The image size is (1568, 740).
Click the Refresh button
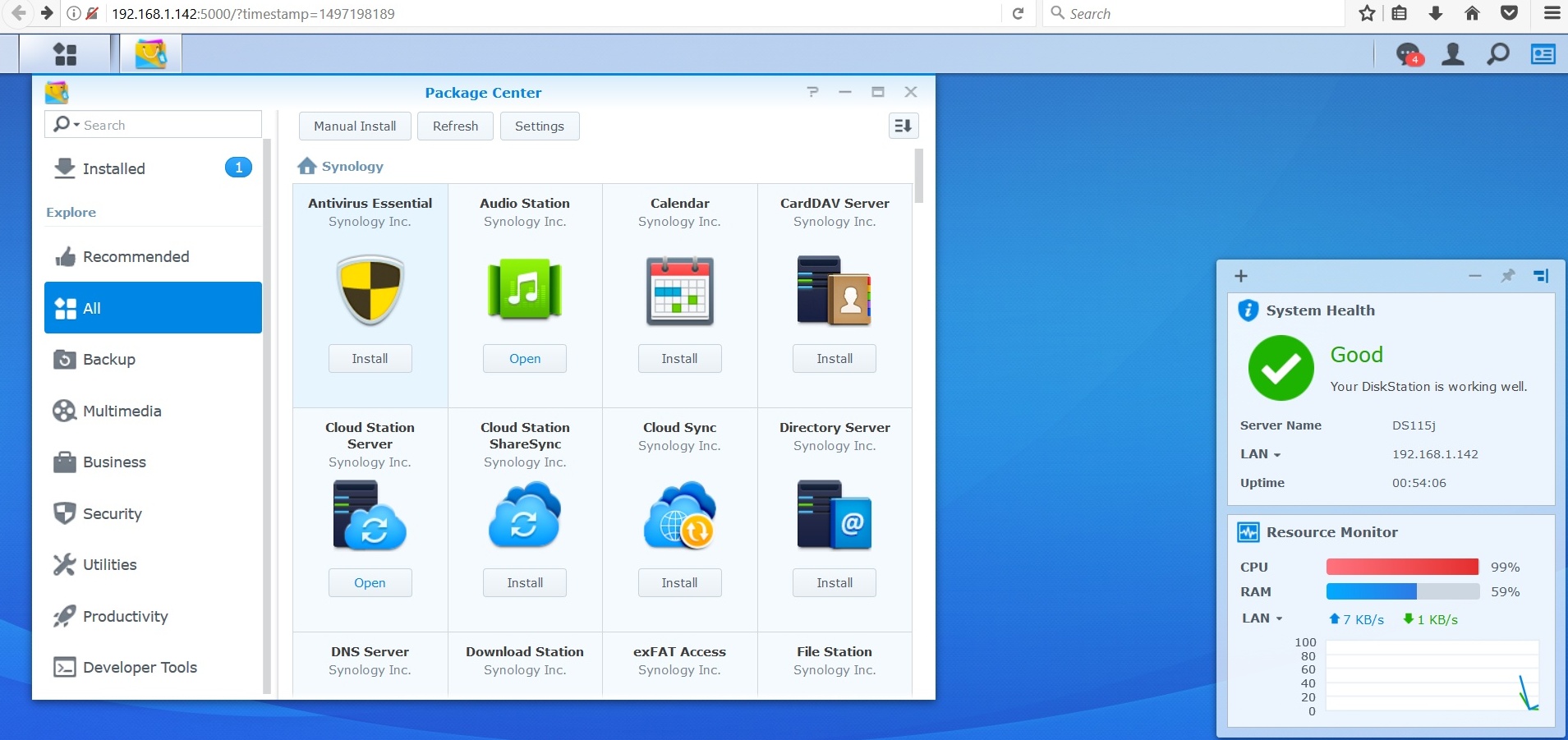[x=455, y=126]
